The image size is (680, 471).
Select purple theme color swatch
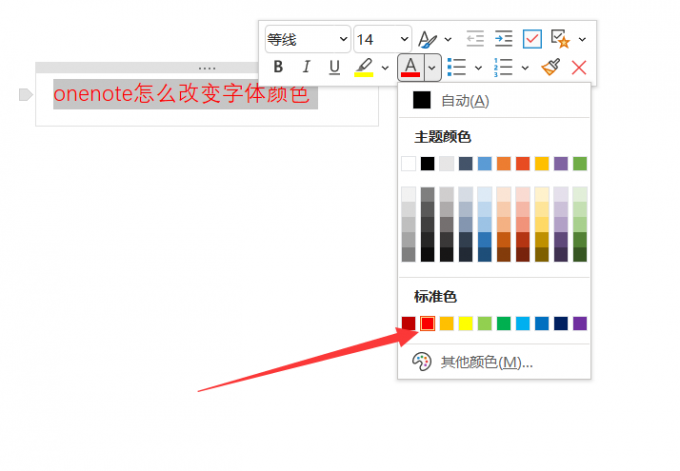[x=561, y=164]
